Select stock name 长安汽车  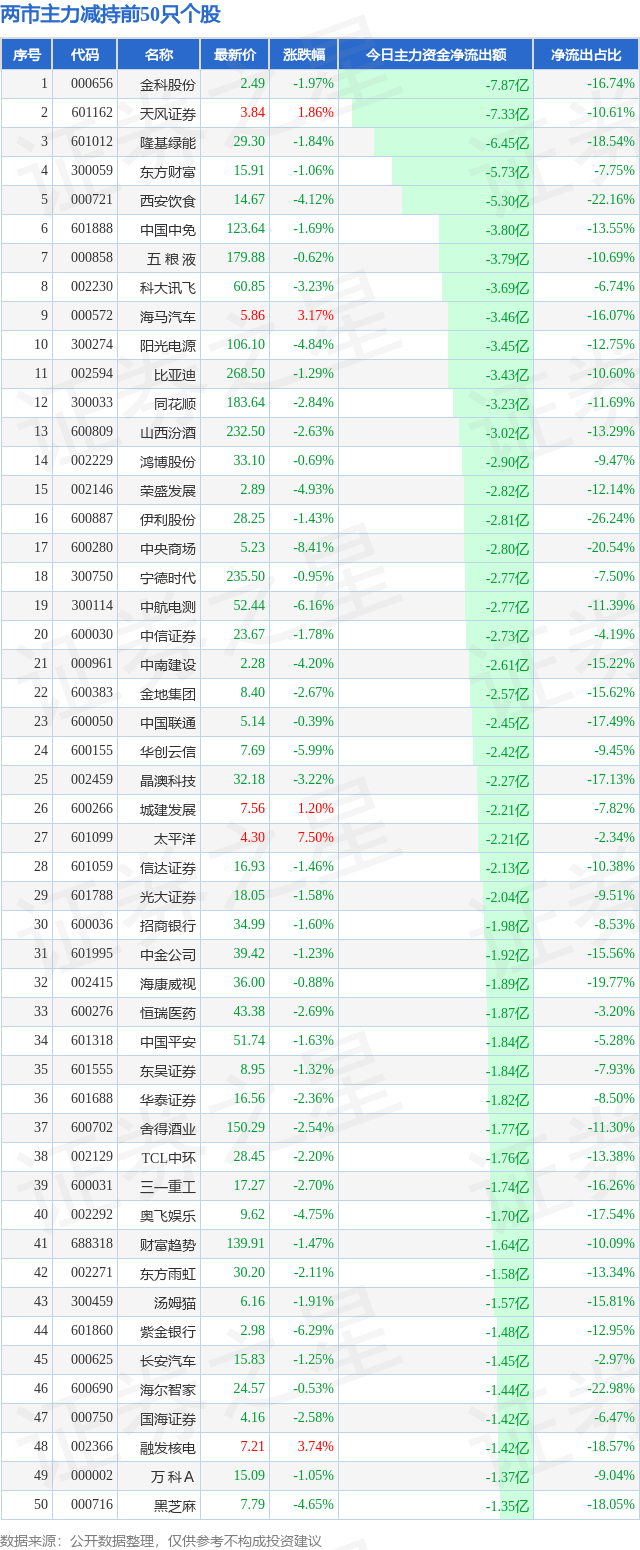click(x=168, y=1361)
